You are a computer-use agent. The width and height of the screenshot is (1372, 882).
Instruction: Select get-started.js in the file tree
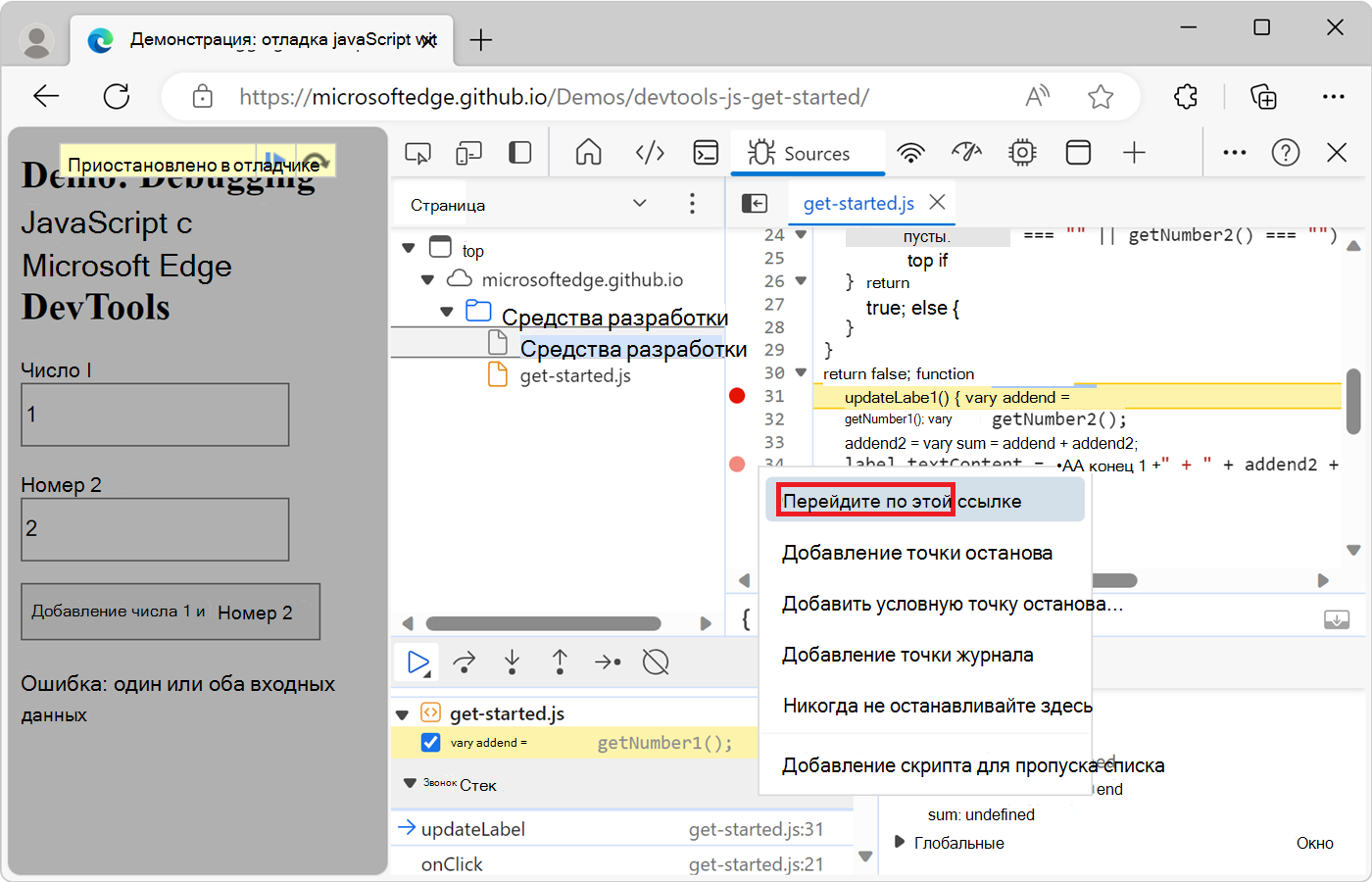(x=575, y=375)
